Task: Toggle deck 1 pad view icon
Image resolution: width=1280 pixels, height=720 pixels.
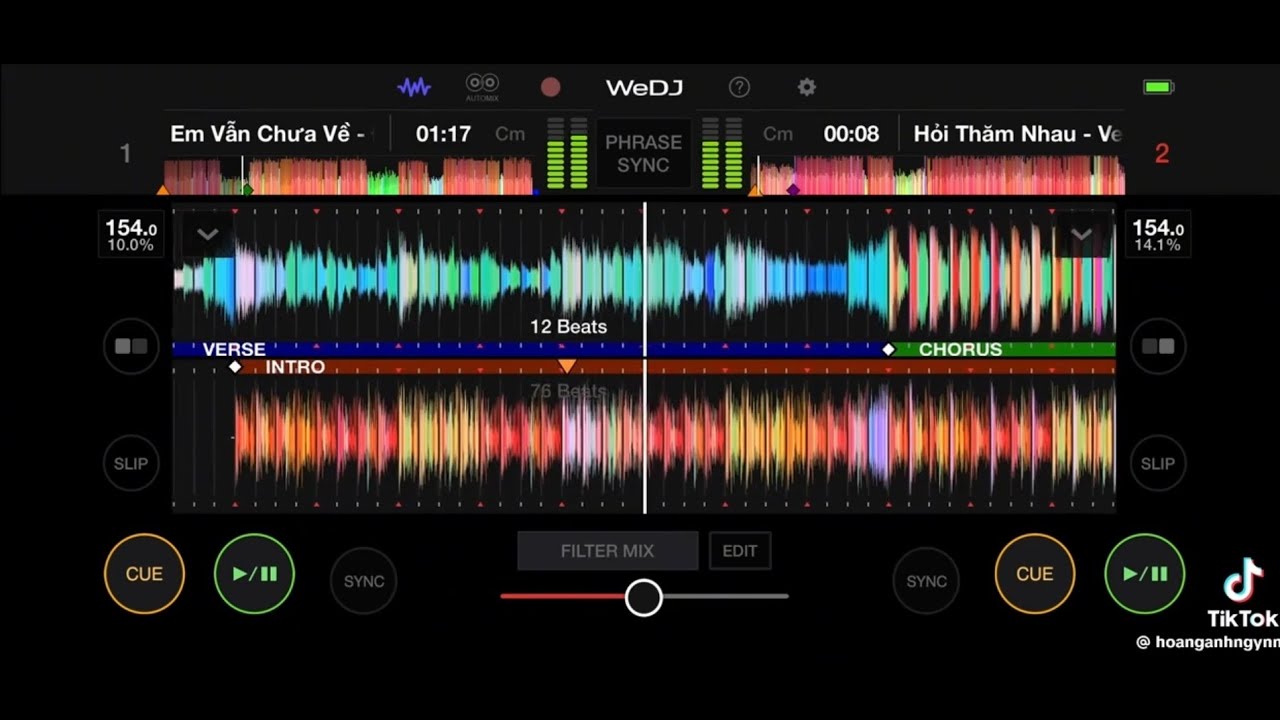Action: pyautogui.click(x=131, y=346)
